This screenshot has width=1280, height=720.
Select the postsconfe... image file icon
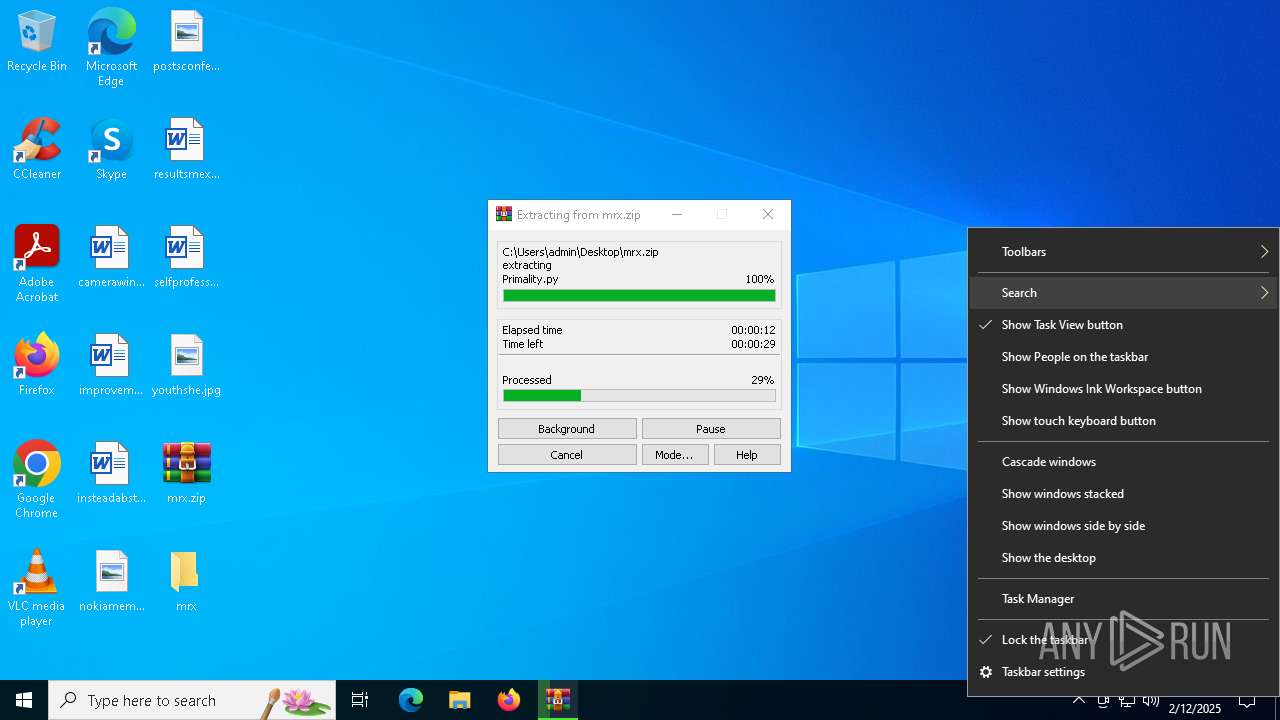pos(186,43)
